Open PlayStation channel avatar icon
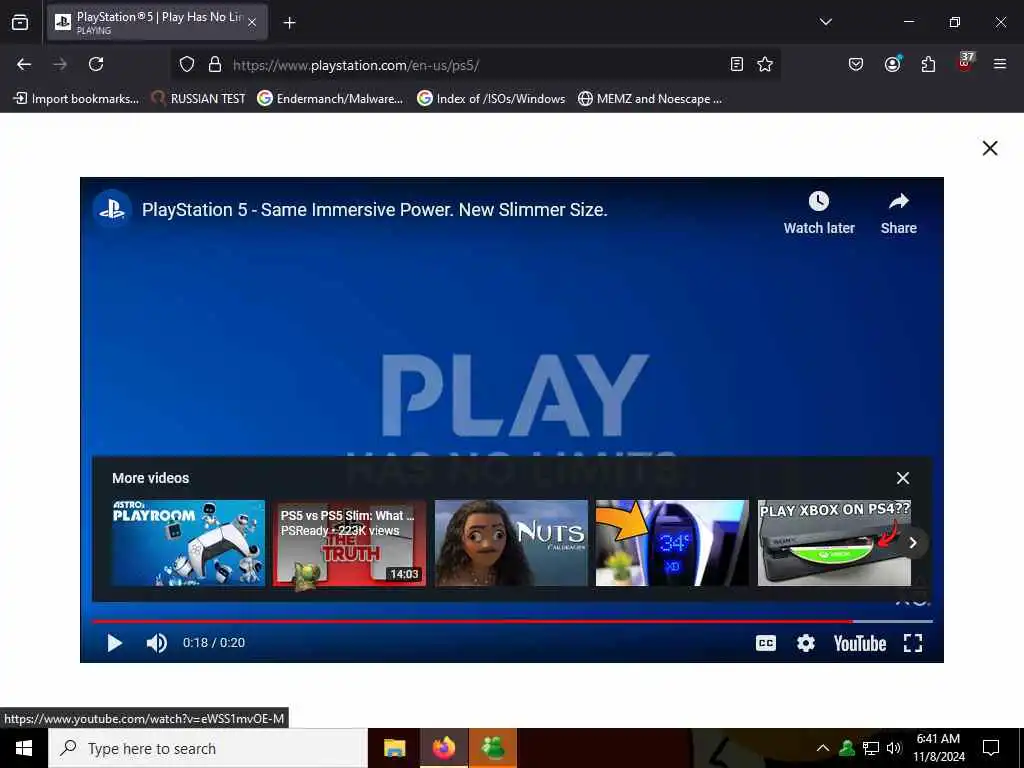Image resolution: width=1024 pixels, height=768 pixels. (x=112, y=210)
